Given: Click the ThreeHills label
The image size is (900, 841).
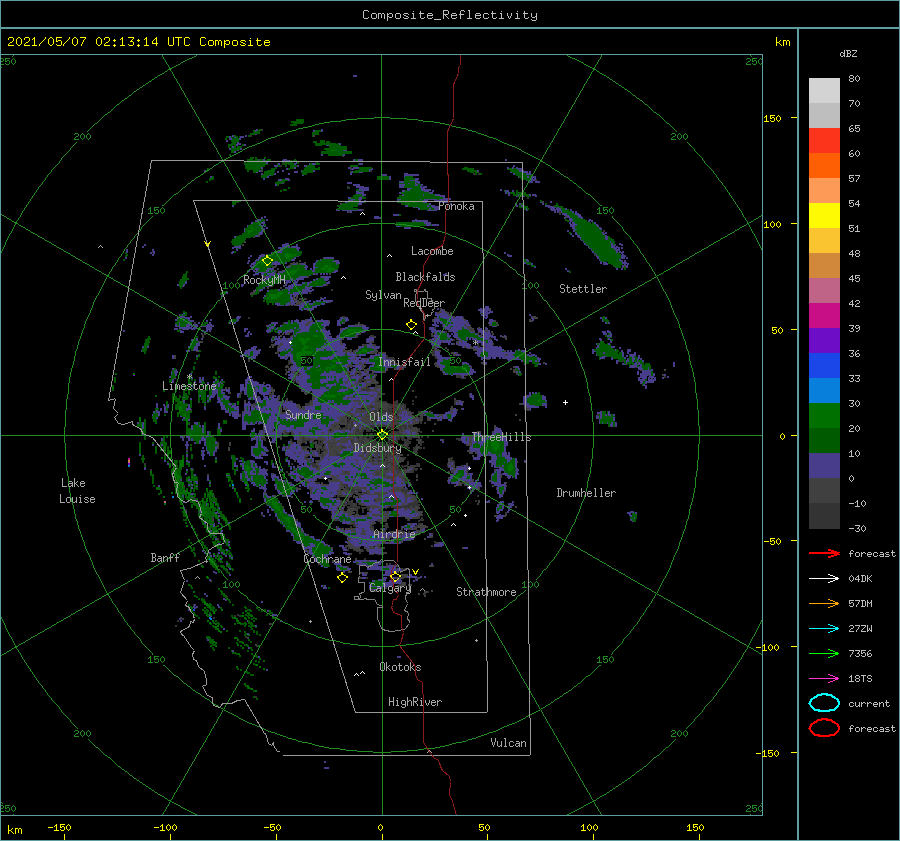Looking at the screenshot, I should 502,437.
